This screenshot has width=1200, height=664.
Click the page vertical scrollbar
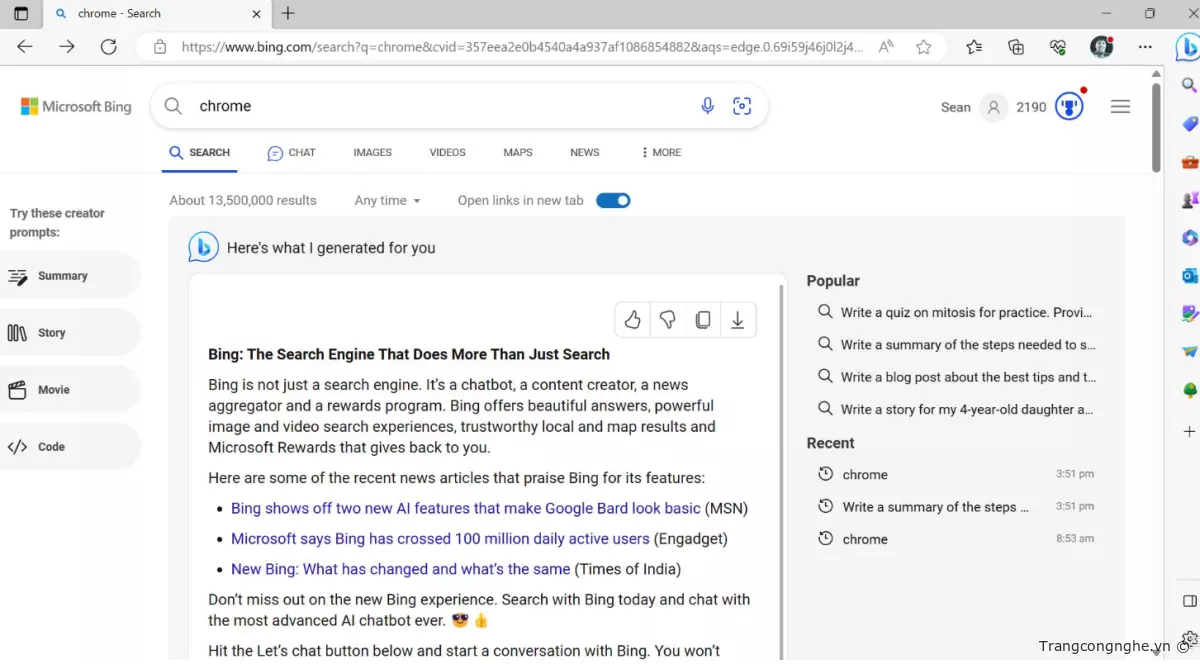[1156, 130]
